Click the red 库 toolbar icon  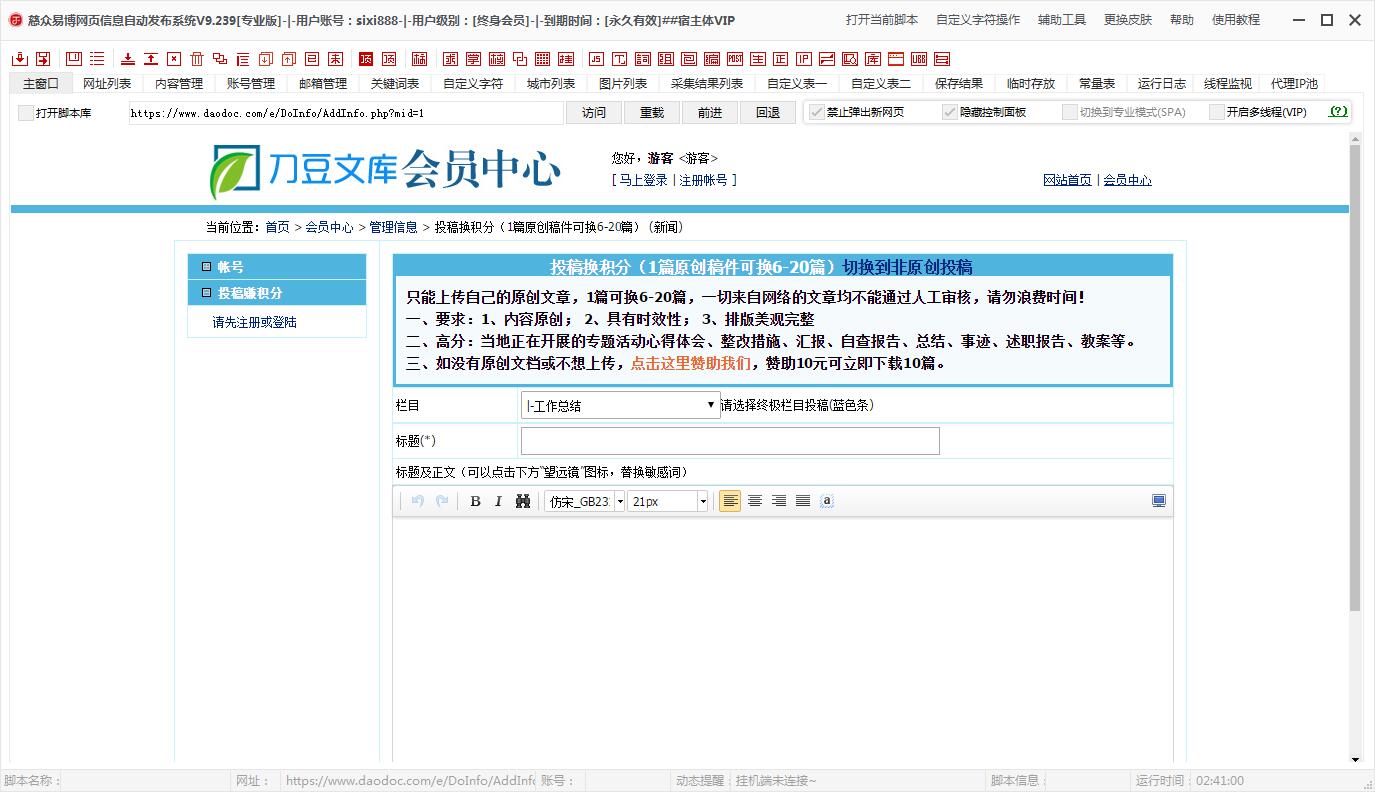click(873, 59)
